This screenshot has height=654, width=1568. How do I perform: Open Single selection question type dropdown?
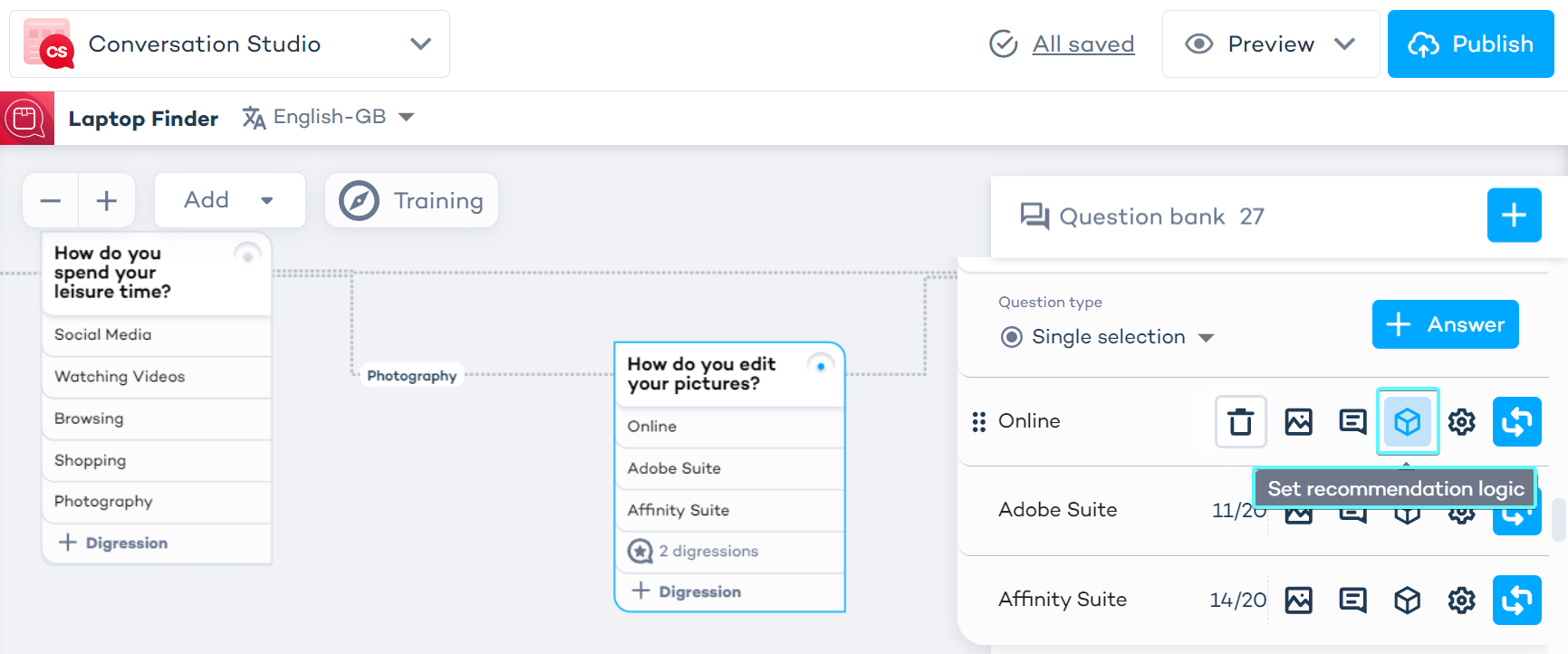click(1107, 337)
